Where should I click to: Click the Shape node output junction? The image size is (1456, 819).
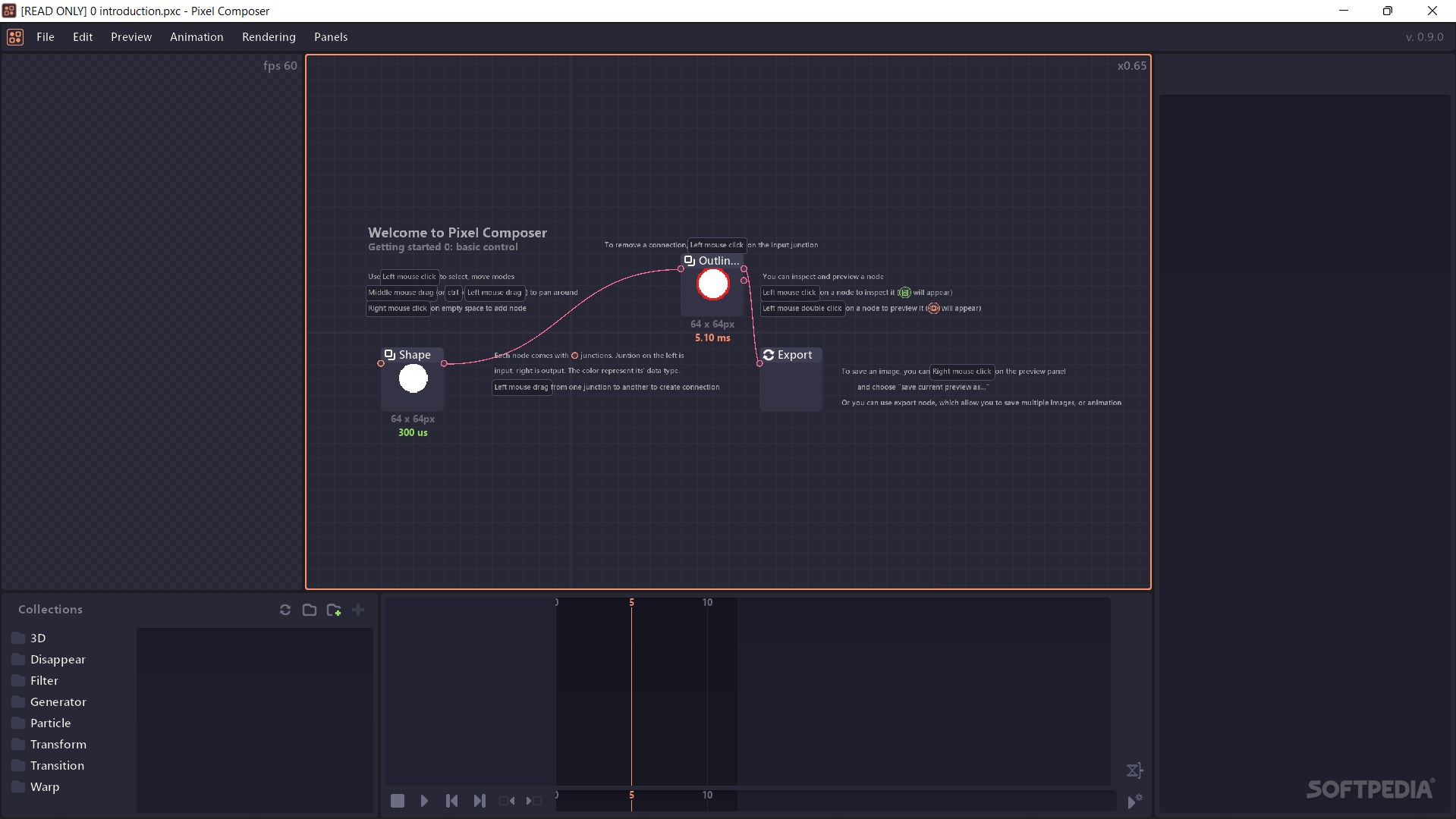coord(444,363)
